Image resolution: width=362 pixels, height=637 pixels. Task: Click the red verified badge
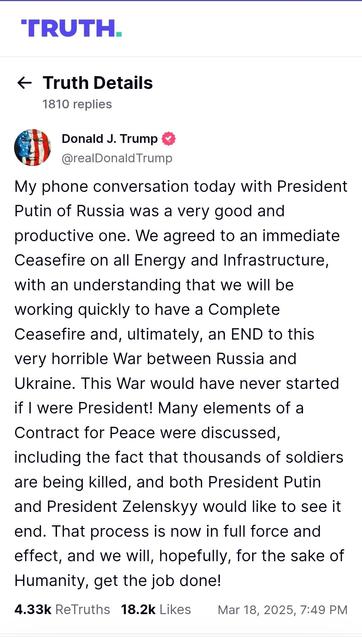pyautogui.click(x=169, y=139)
